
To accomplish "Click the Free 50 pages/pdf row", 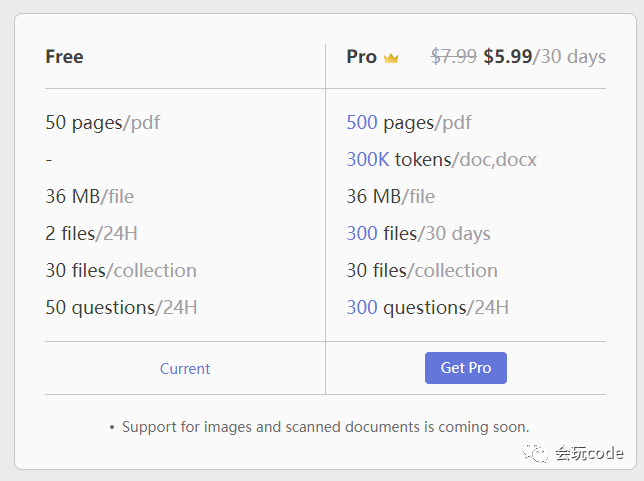I will [x=102, y=123].
